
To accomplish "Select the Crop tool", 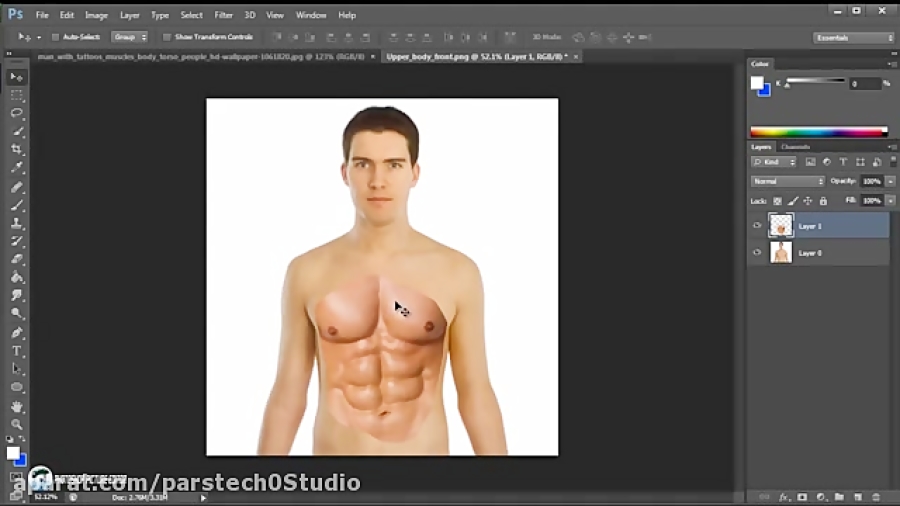I will [17, 150].
